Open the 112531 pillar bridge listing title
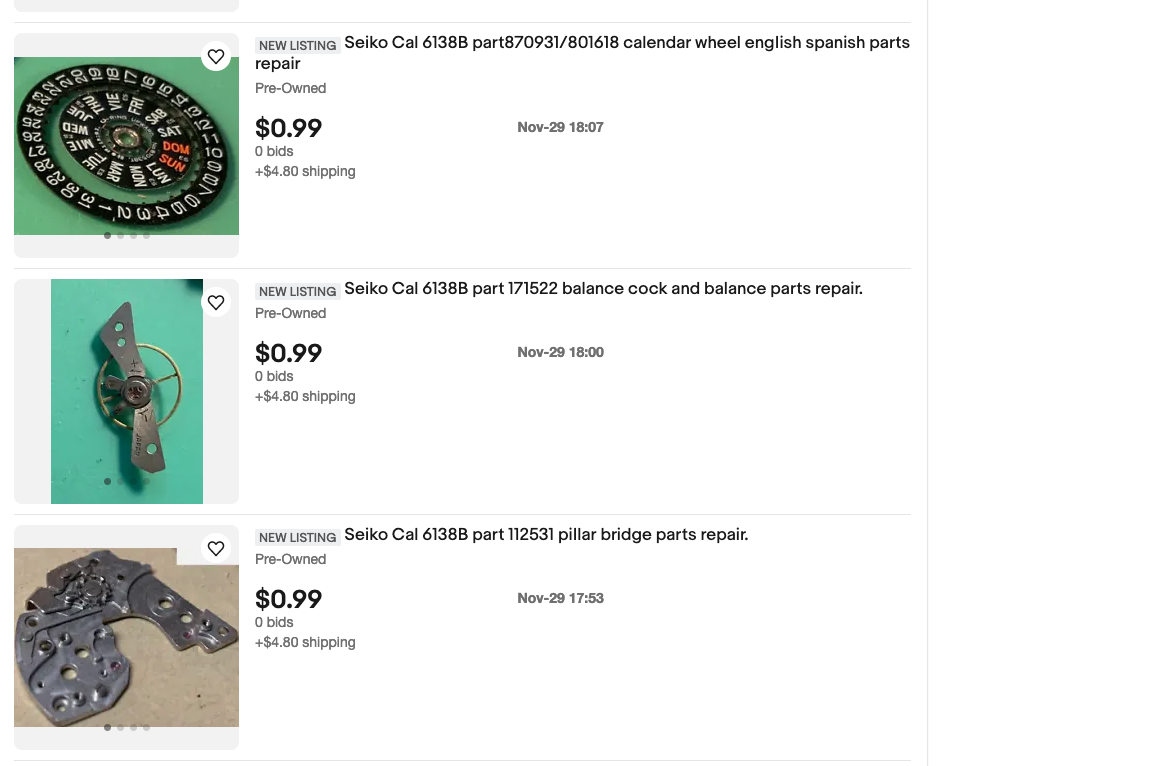Viewport: 1165px width, 766px height. tap(546, 535)
